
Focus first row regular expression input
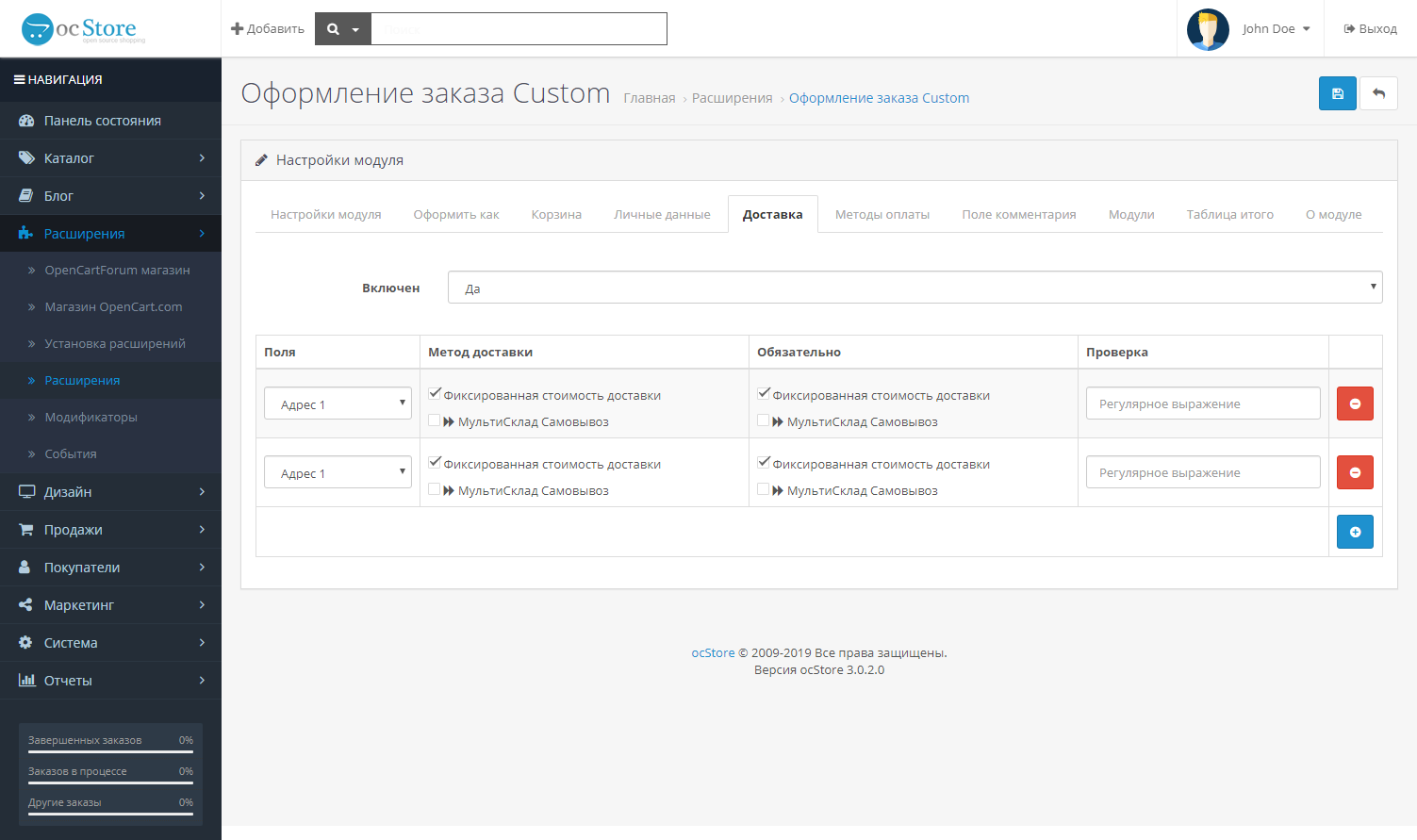1202,404
